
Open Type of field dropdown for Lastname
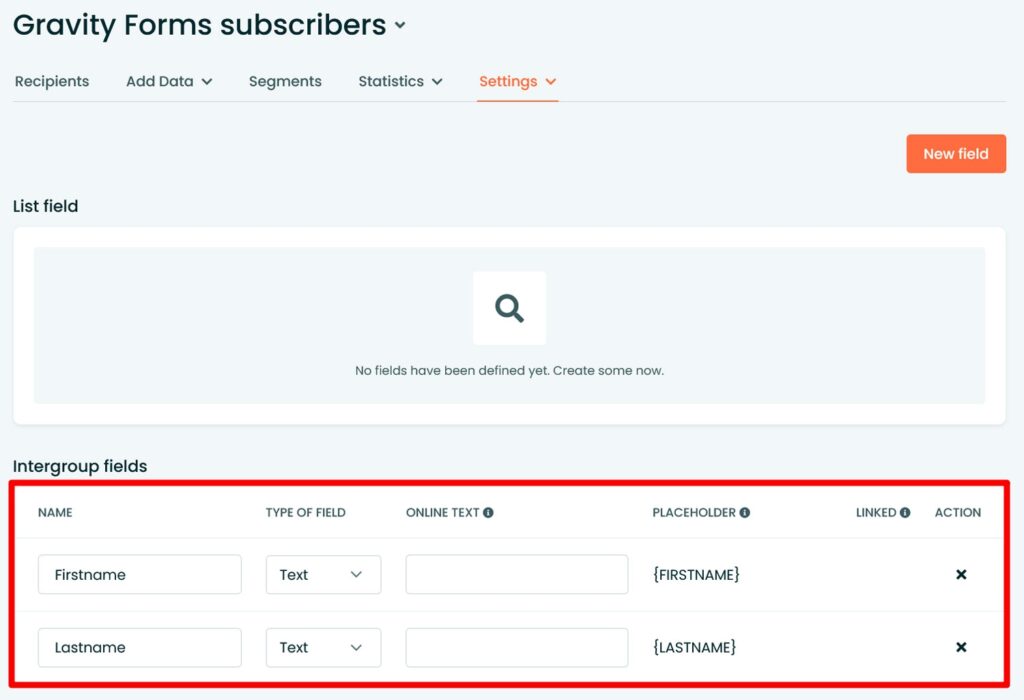click(x=322, y=647)
